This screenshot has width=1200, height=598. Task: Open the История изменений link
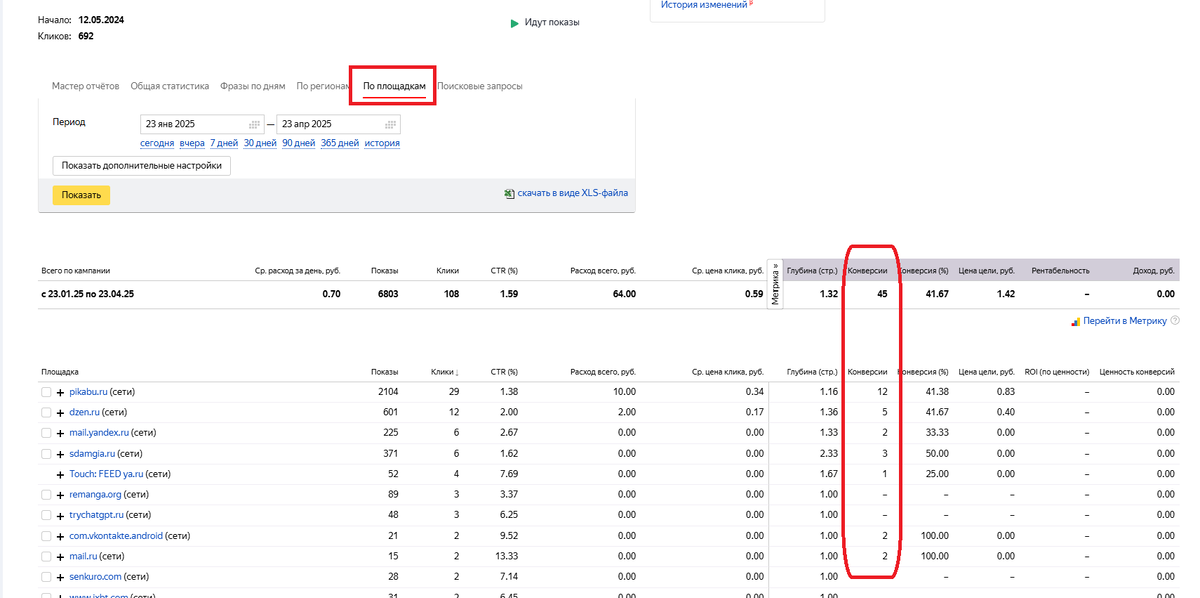704,5
